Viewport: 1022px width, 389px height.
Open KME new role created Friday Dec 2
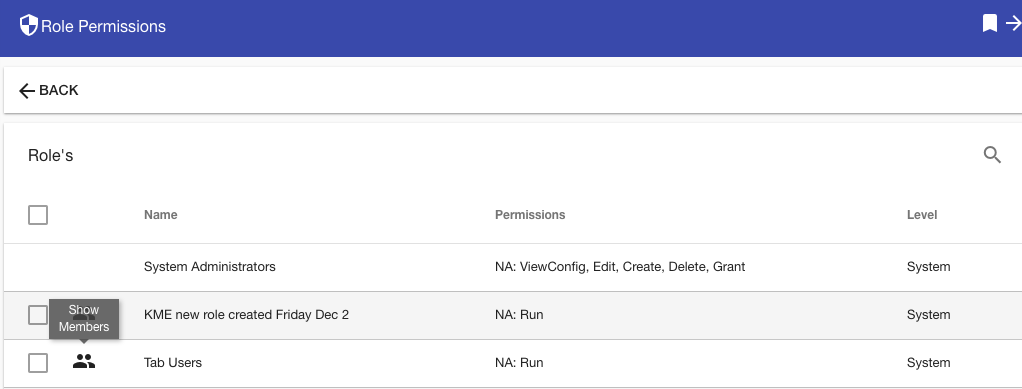(246, 315)
